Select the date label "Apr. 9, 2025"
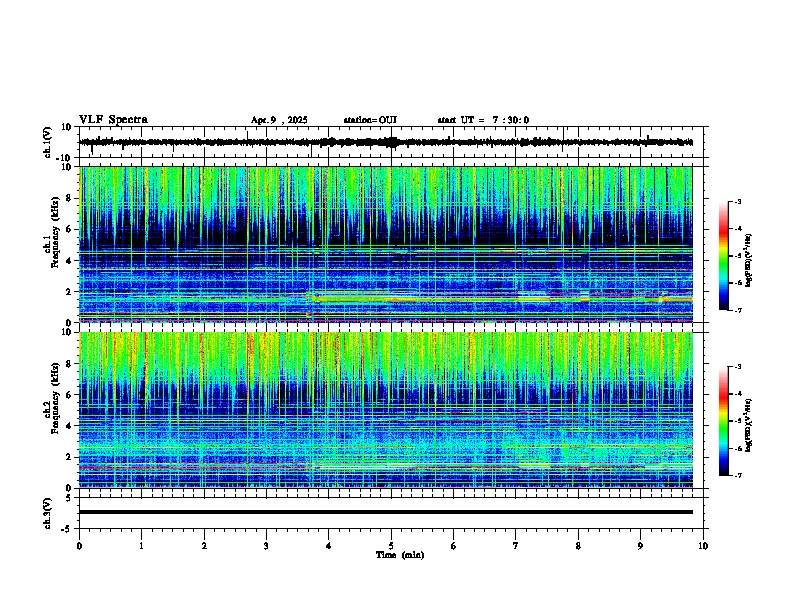The width and height of the screenshot is (792, 612). [x=279, y=120]
